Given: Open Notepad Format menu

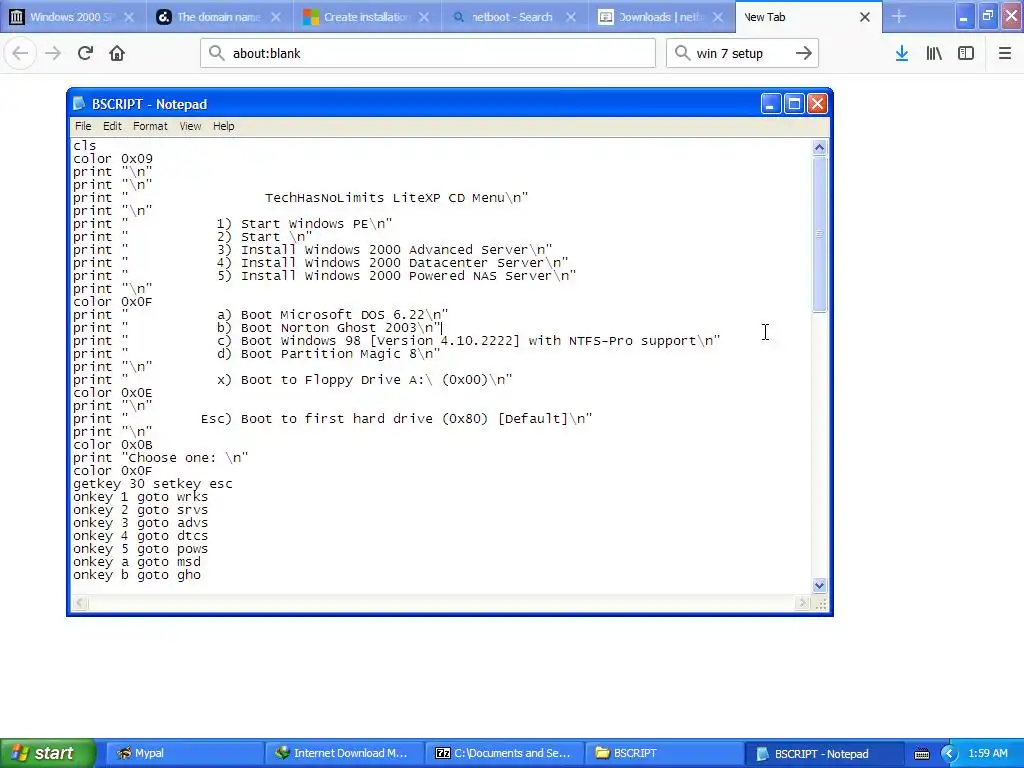Looking at the screenshot, I should click(x=150, y=126).
